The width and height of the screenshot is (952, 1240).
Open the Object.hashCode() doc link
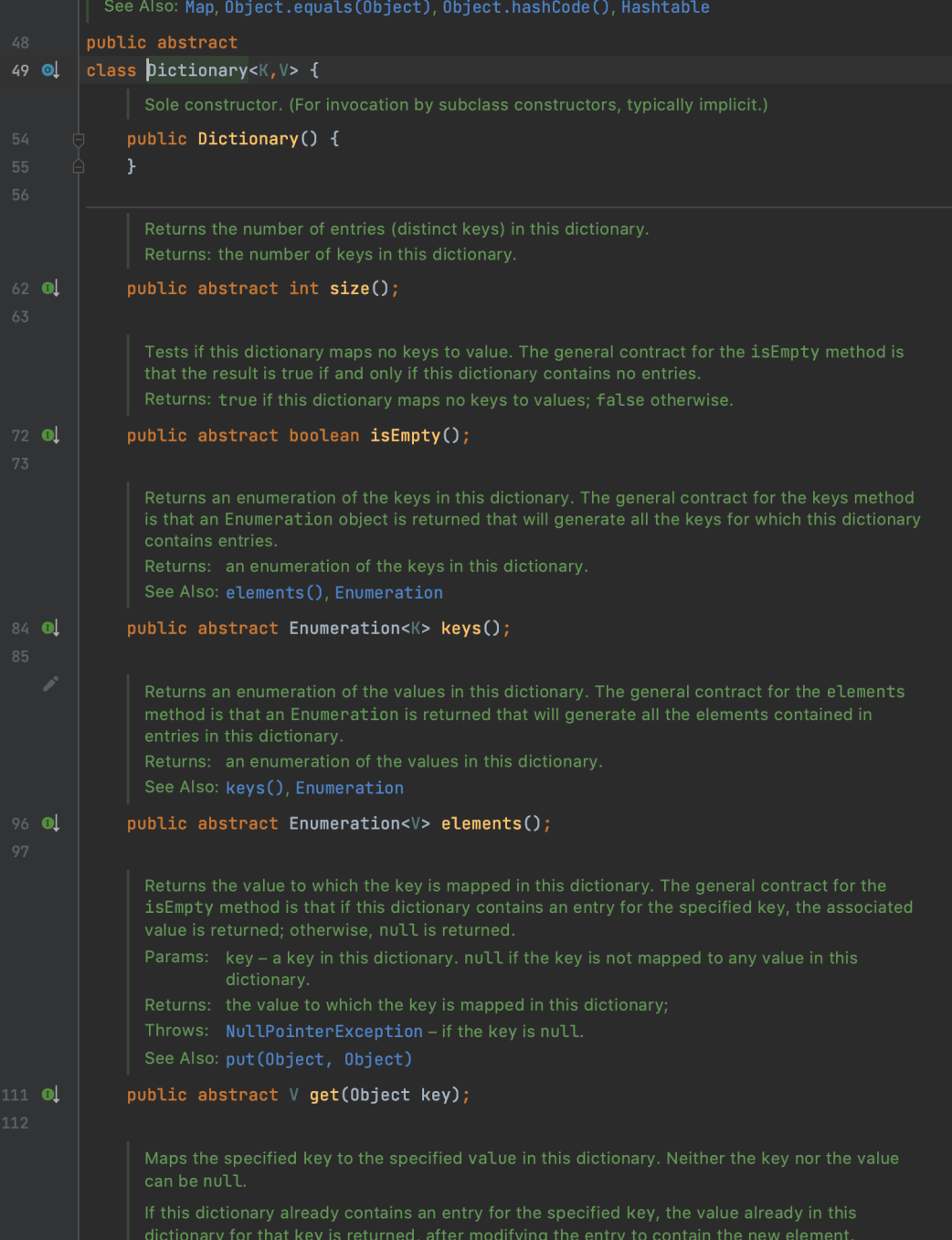tap(527, 7)
